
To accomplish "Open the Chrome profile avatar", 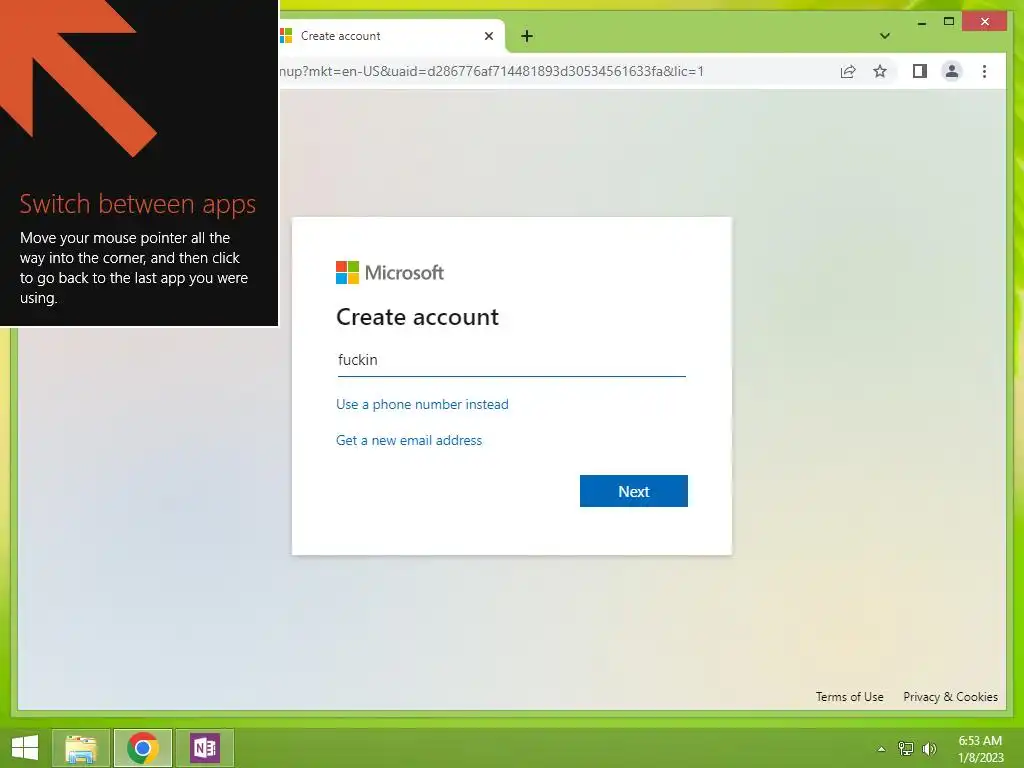I will pos(952,71).
